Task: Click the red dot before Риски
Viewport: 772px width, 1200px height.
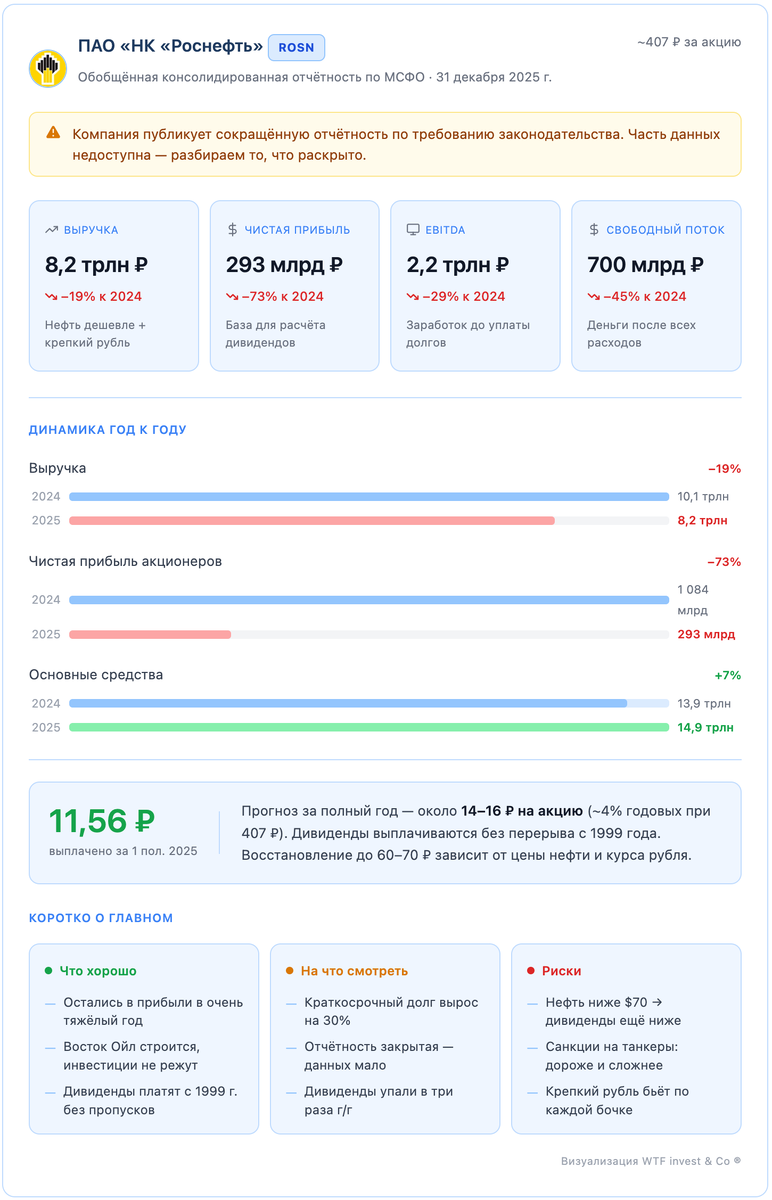Action: point(530,971)
